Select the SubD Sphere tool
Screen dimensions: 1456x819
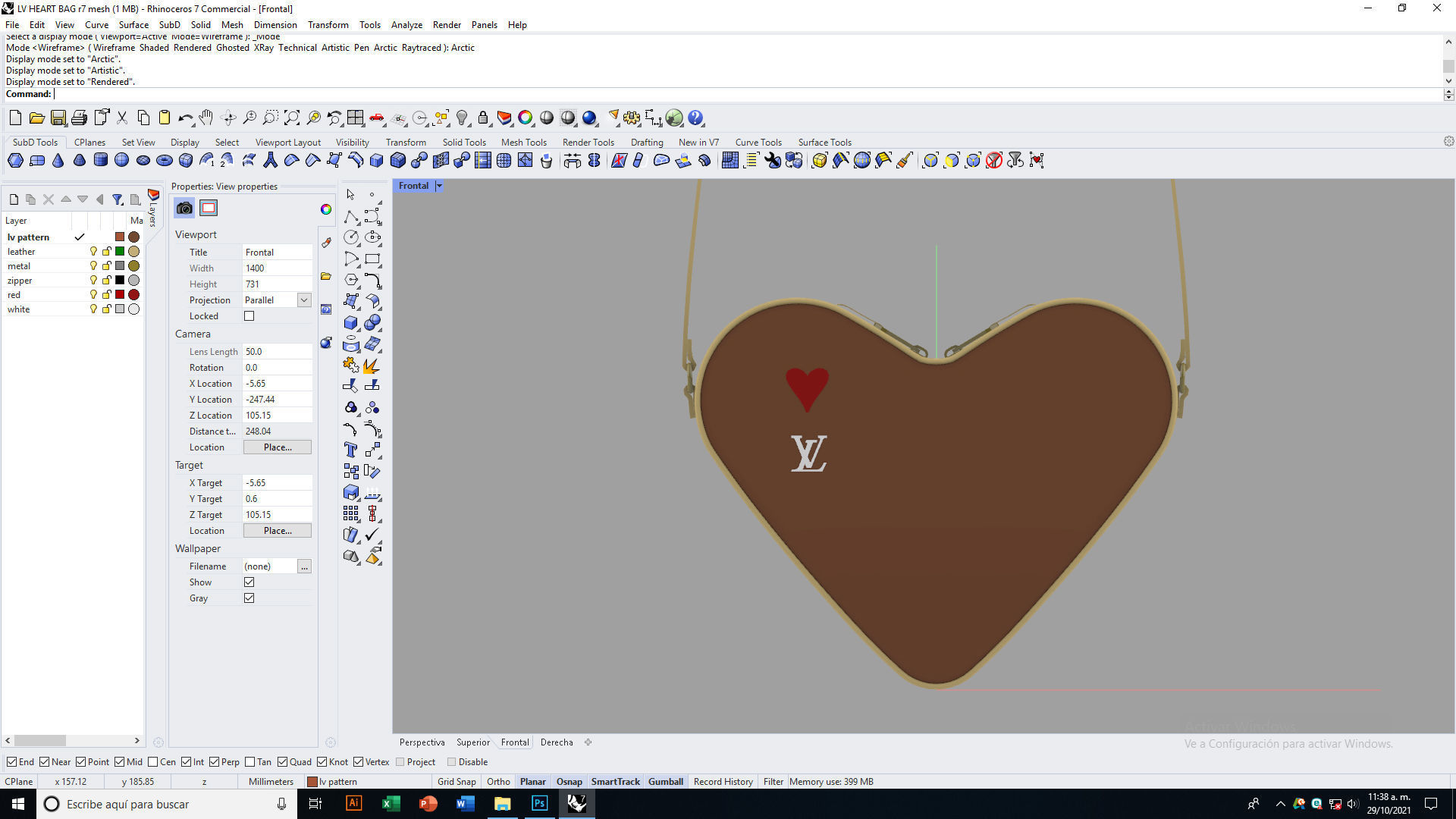(x=121, y=160)
